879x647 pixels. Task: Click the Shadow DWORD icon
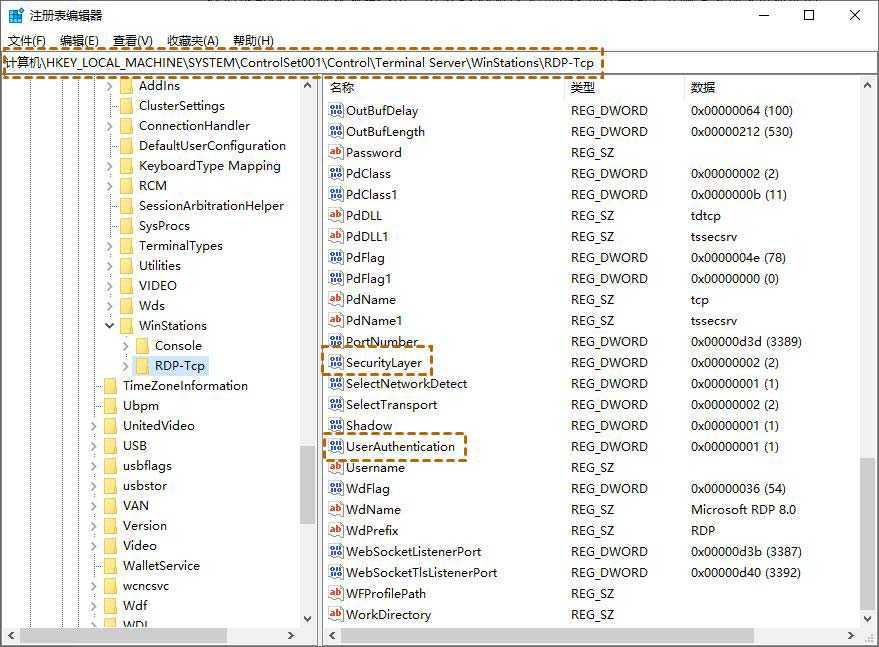click(338, 425)
